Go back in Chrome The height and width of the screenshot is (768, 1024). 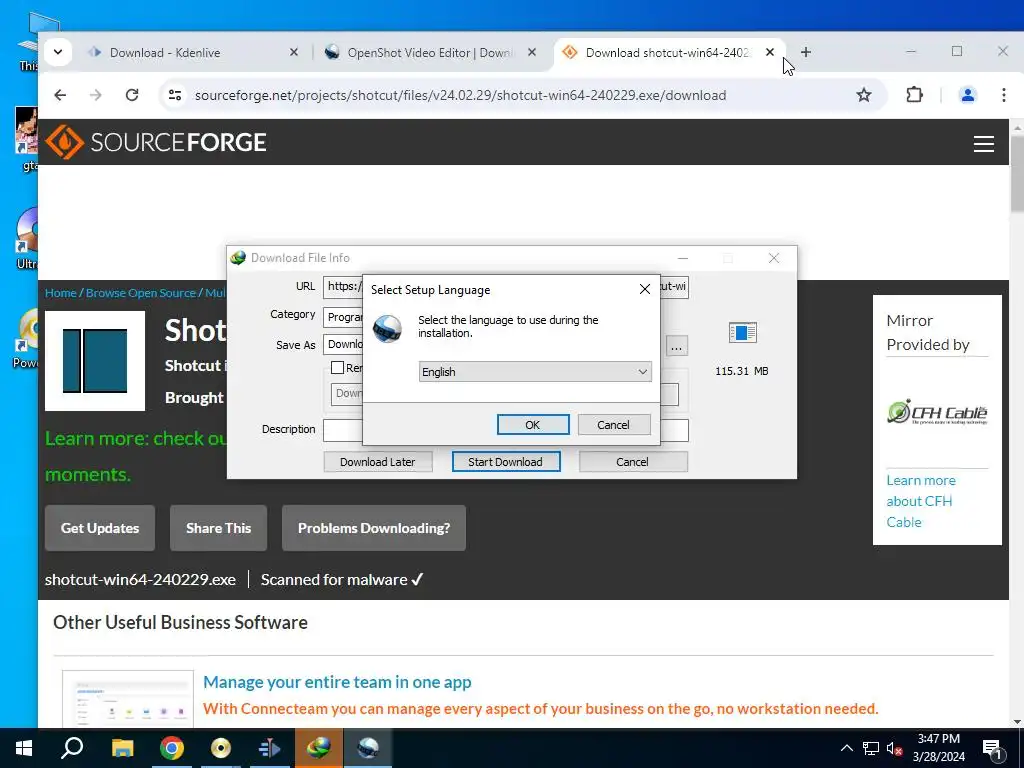click(60, 95)
